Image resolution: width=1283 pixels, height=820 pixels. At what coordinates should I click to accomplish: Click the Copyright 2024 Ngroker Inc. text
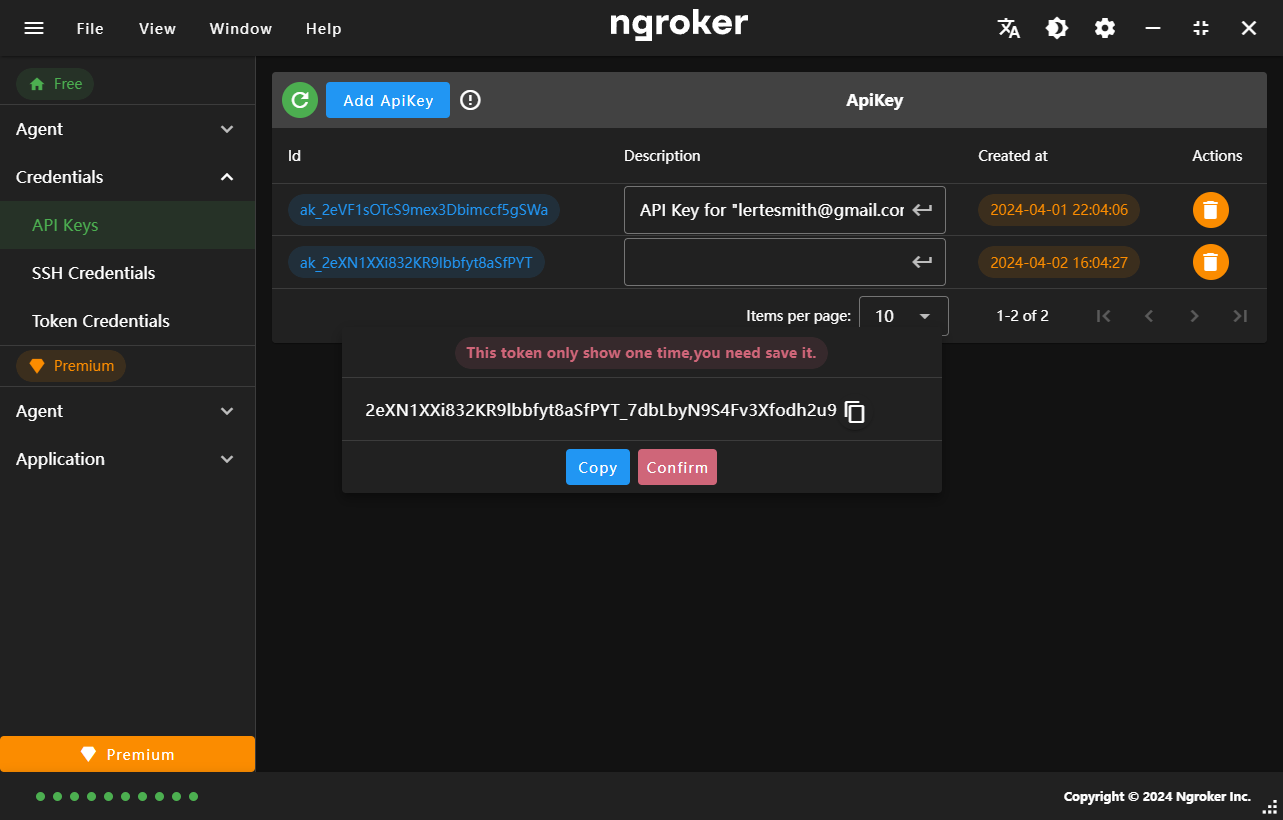pos(1157,797)
